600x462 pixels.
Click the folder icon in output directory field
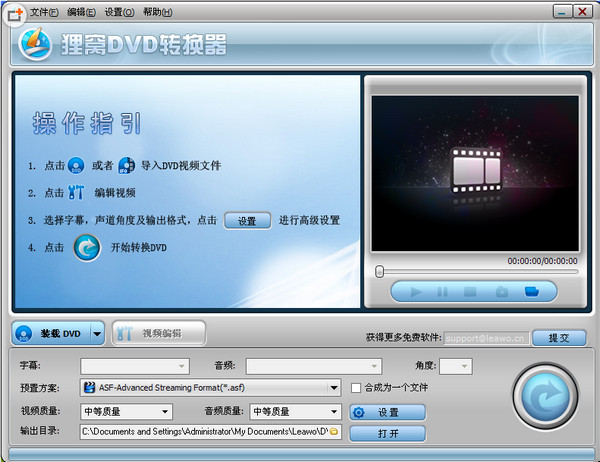pyautogui.click(x=334, y=432)
